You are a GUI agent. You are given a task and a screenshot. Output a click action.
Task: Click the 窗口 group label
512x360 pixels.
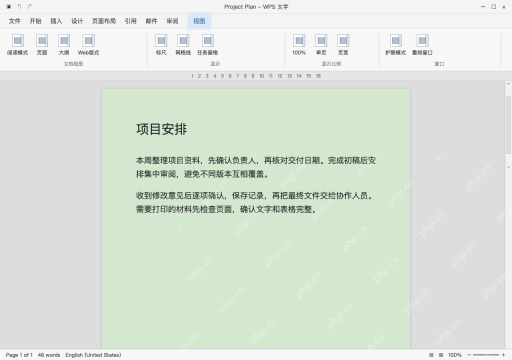(x=439, y=64)
